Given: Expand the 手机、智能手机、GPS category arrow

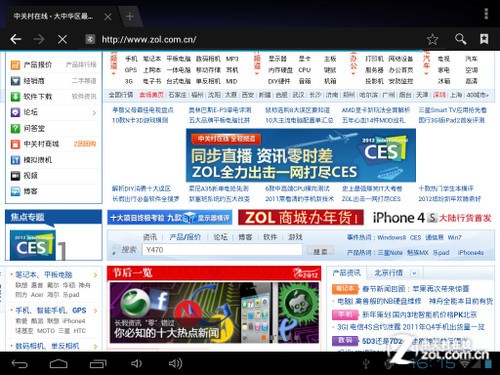Looking at the screenshot, I should (x=96, y=311).
